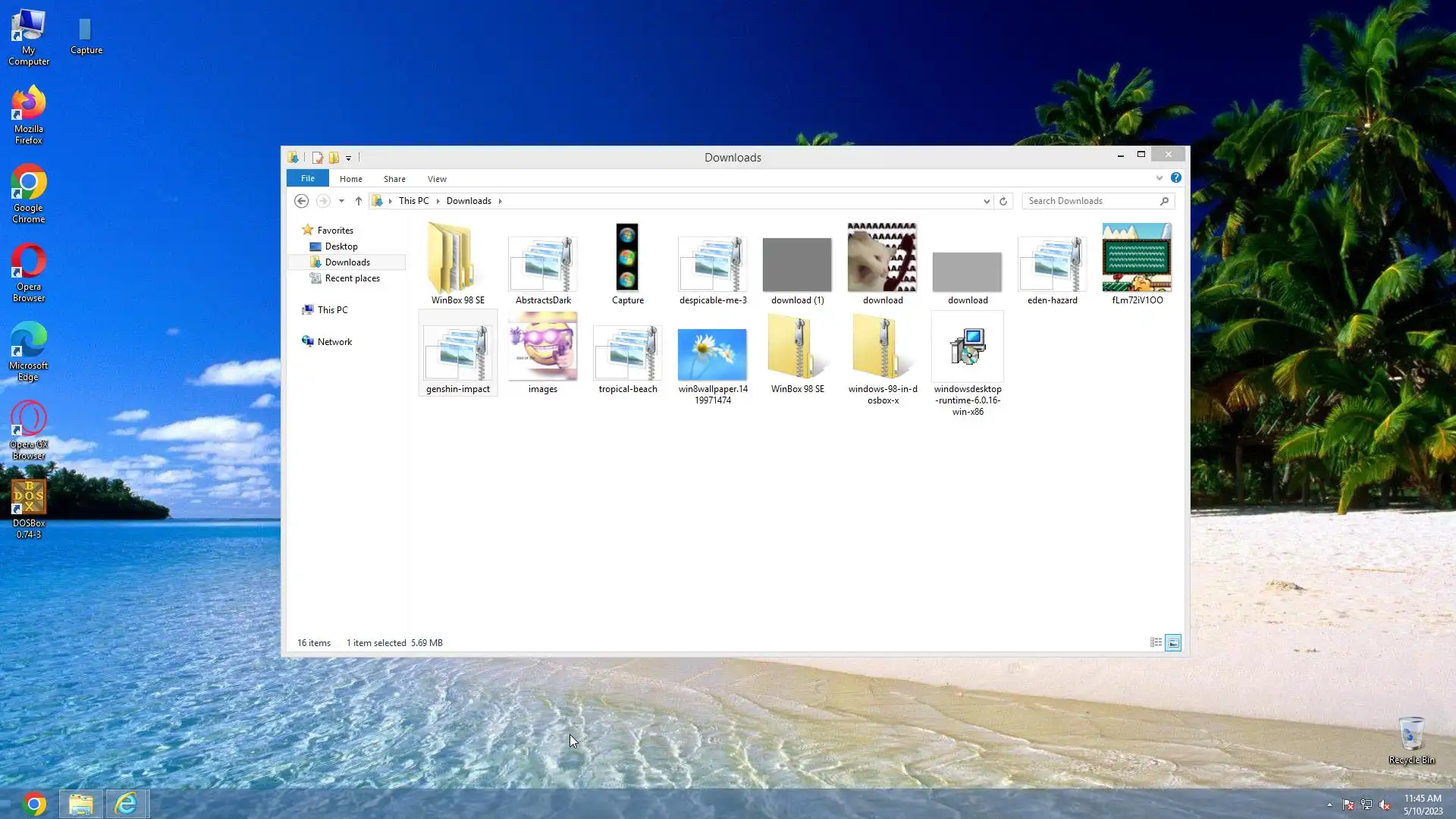Image resolution: width=1456 pixels, height=819 pixels.
Task: Switch to Large icons view layout
Action: [x=1173, y=643]
